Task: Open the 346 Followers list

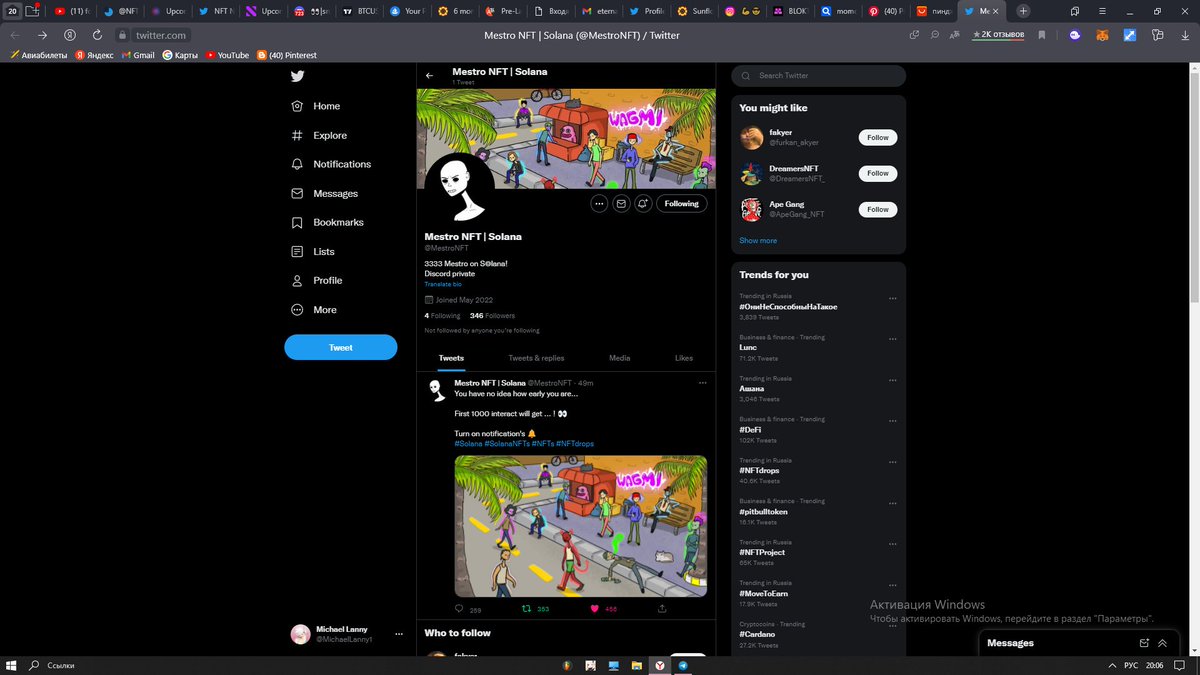Action: 492,315
